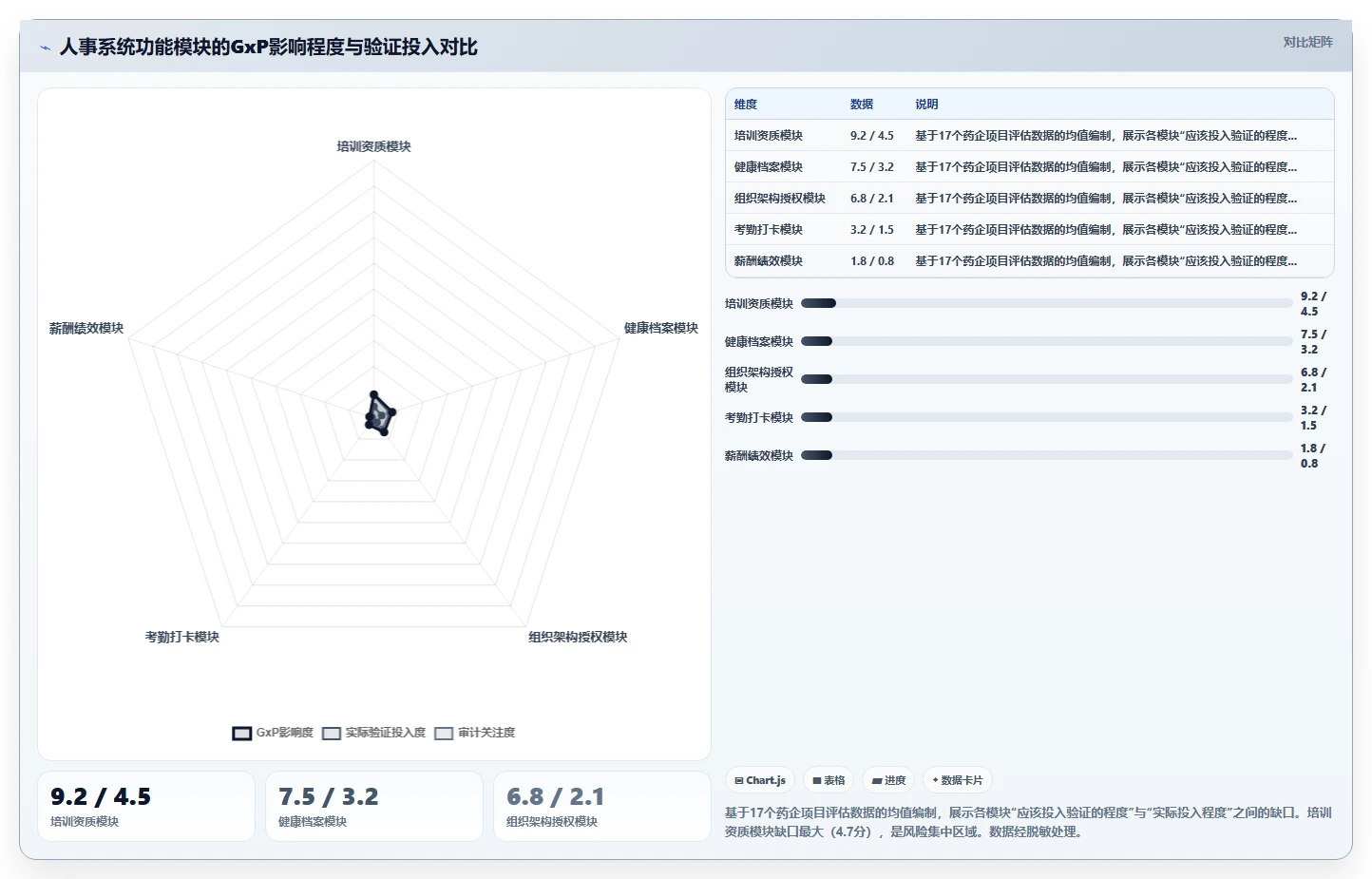Click the 薪酬绩效模块 progress bar

(1046, 456)
